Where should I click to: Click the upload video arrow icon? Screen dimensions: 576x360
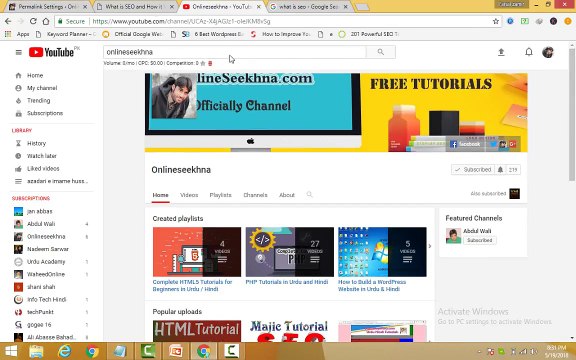point(501,52)
